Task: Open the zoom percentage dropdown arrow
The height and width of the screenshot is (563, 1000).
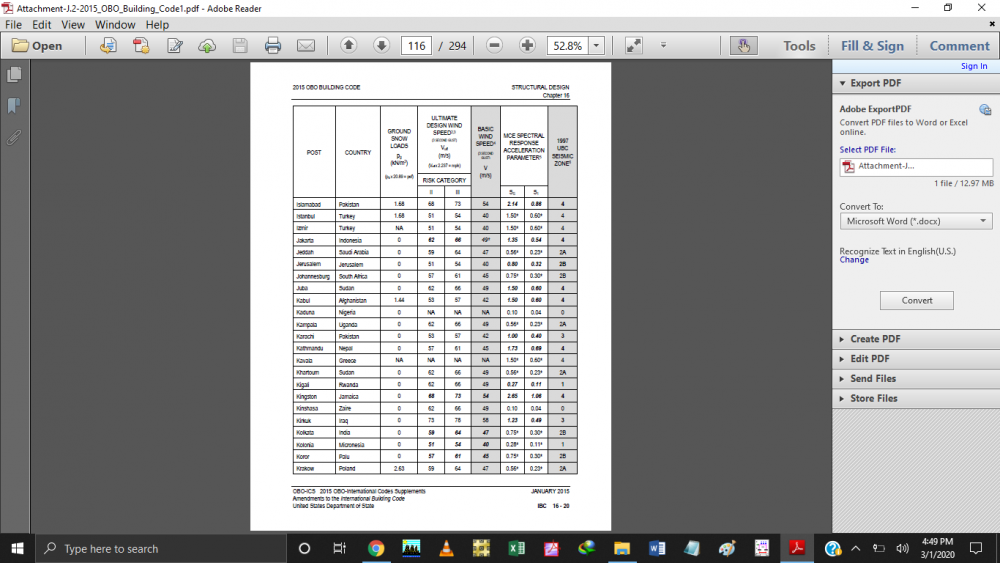Action: click(596, 46)
